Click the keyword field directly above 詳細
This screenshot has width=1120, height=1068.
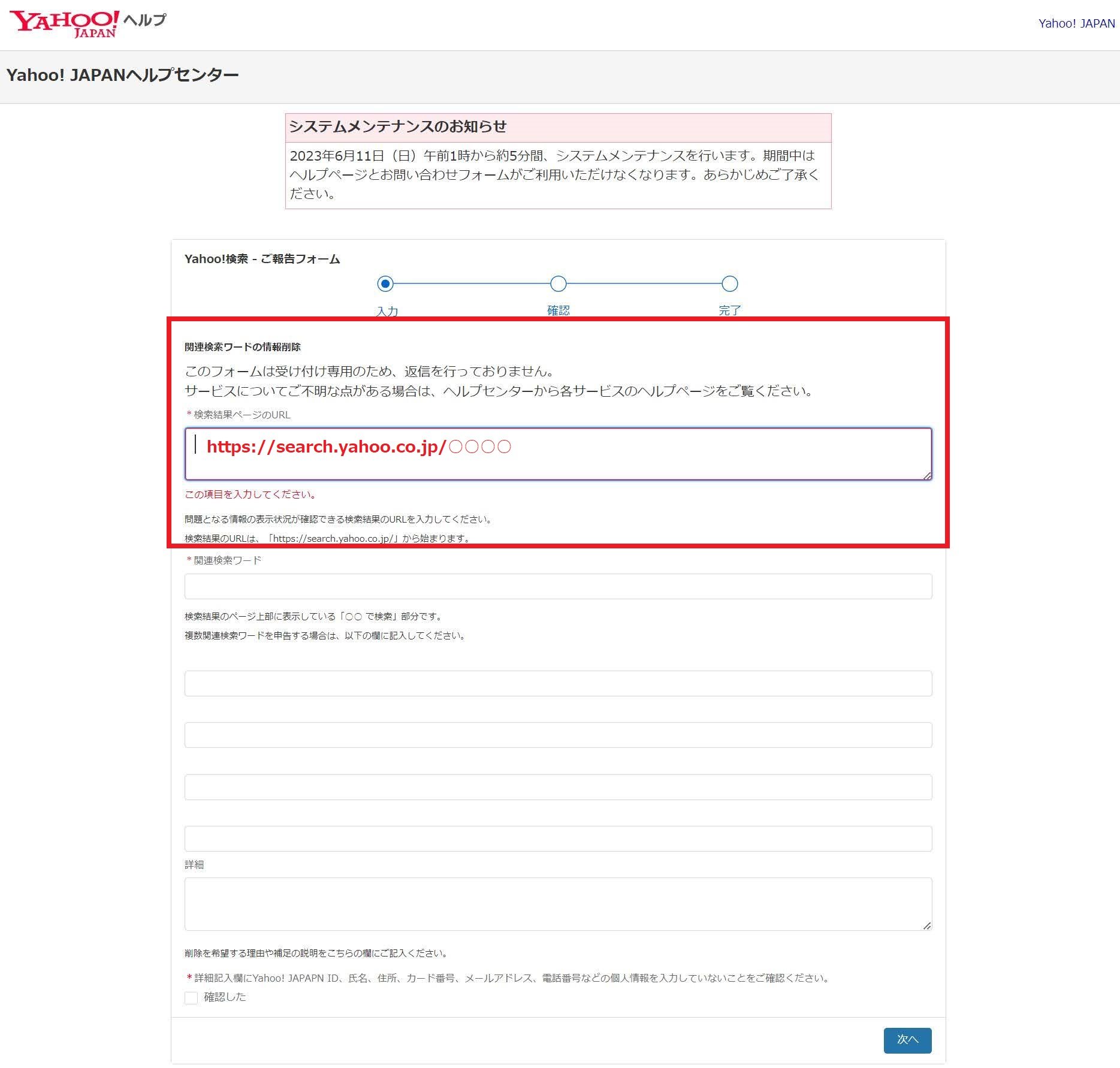558,838
